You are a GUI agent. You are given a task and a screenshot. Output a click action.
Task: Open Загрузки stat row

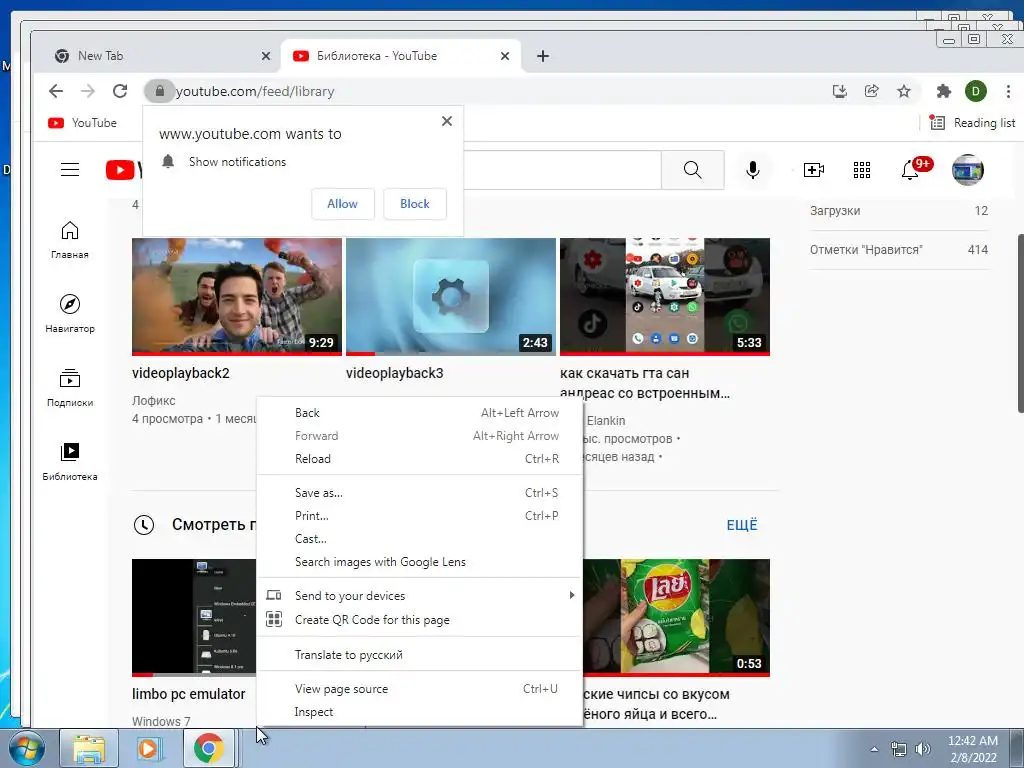[x=899, y=211]
